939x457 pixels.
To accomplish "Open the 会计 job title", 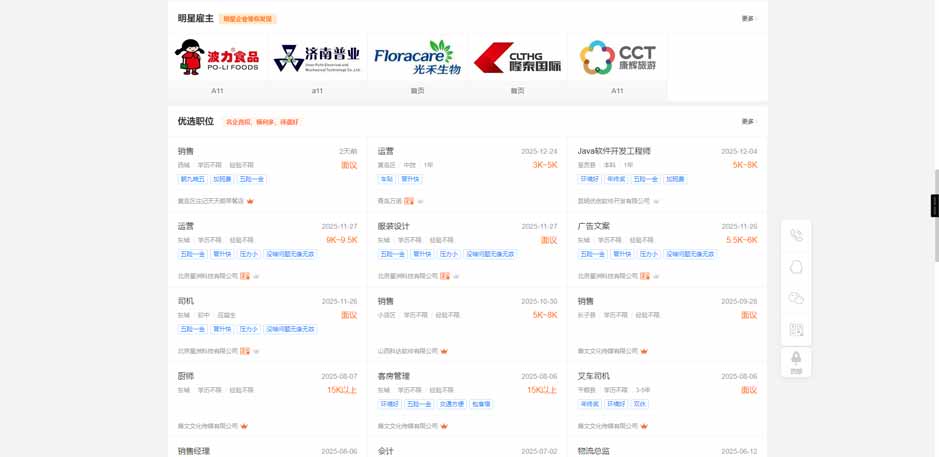I will 386,451.
